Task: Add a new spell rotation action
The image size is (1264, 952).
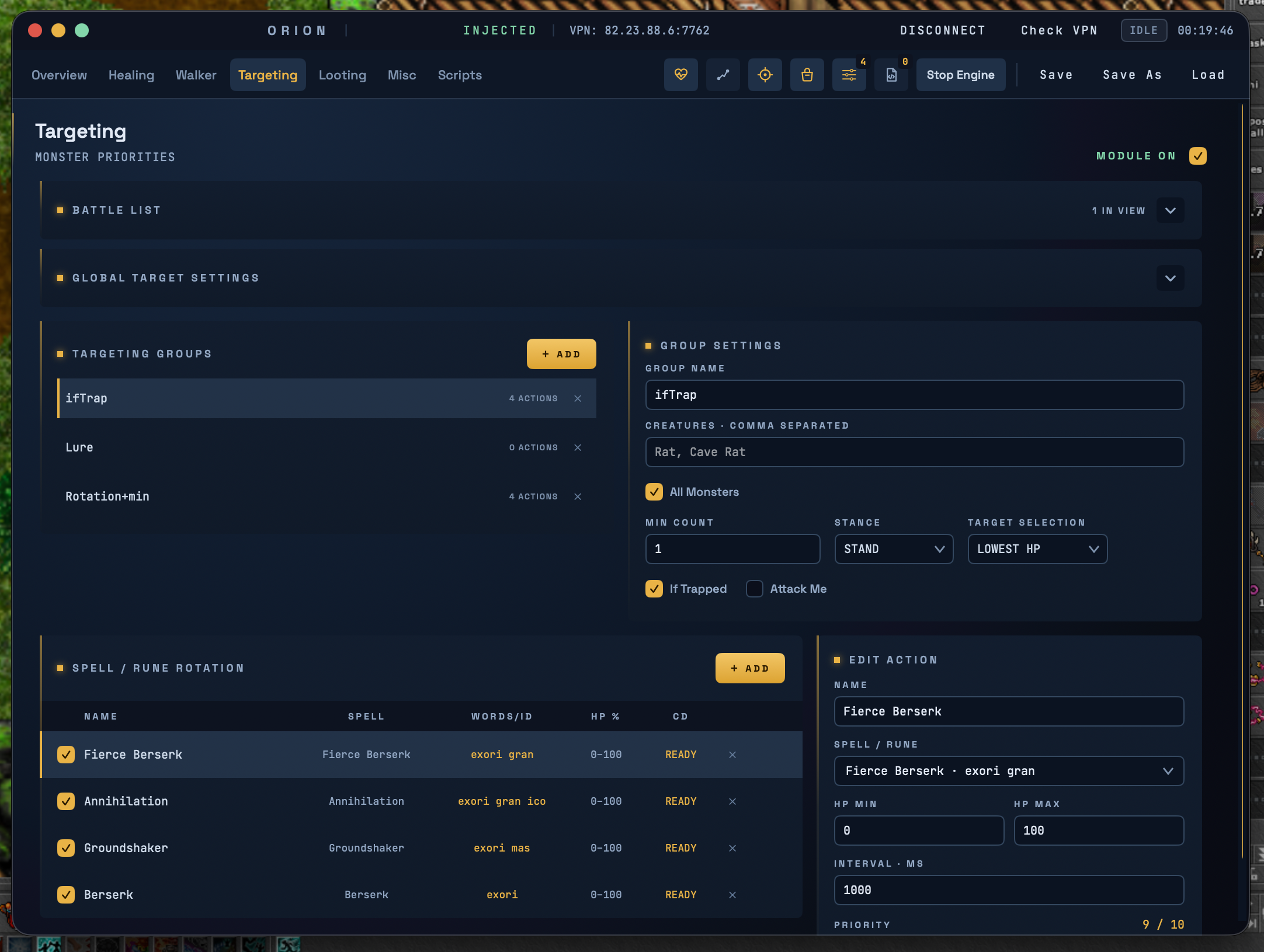Action: [750, 668]
